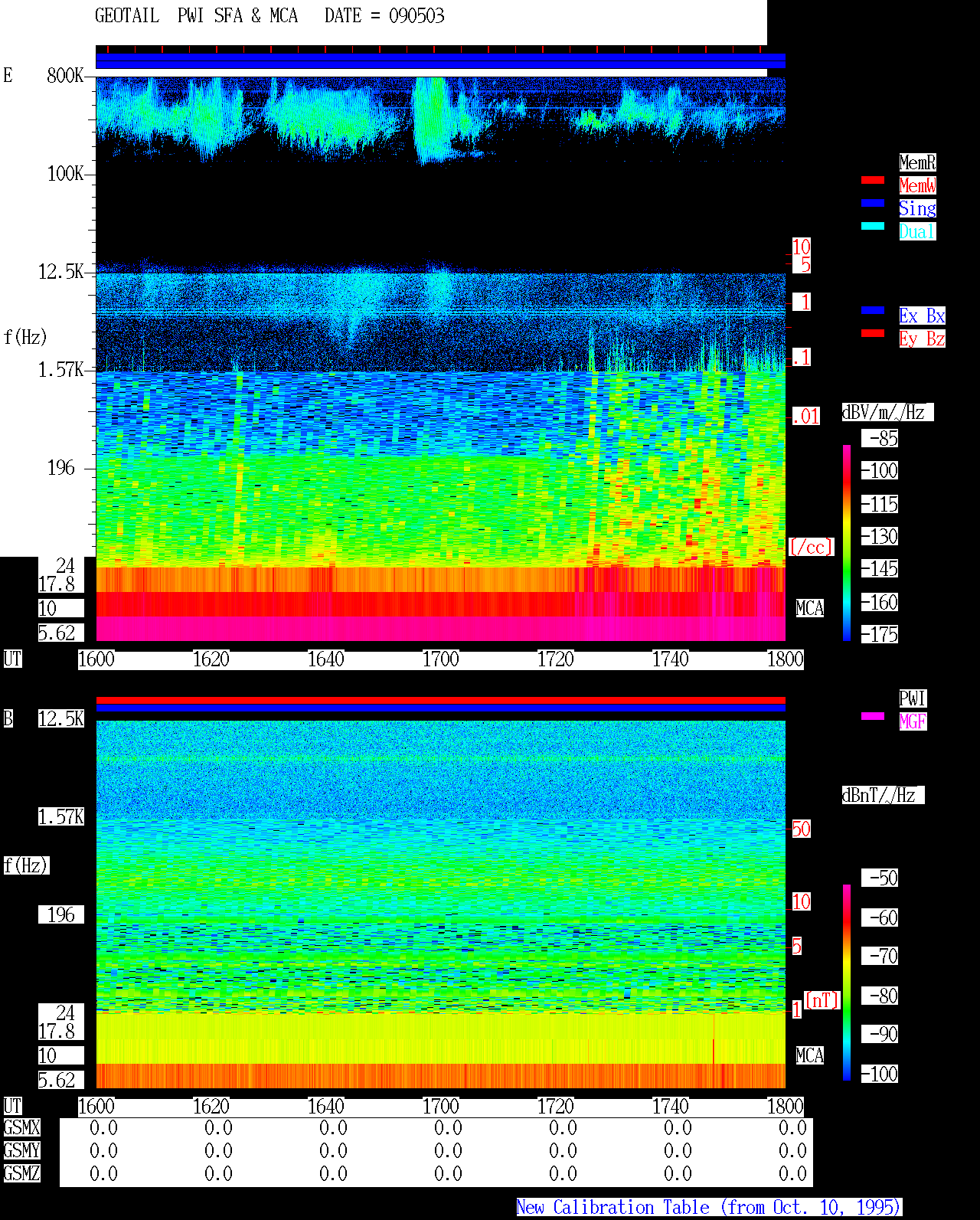Click the blue Ex Bx legend swatch
Screen dimensions: 980x1220
tap(873, 310)
